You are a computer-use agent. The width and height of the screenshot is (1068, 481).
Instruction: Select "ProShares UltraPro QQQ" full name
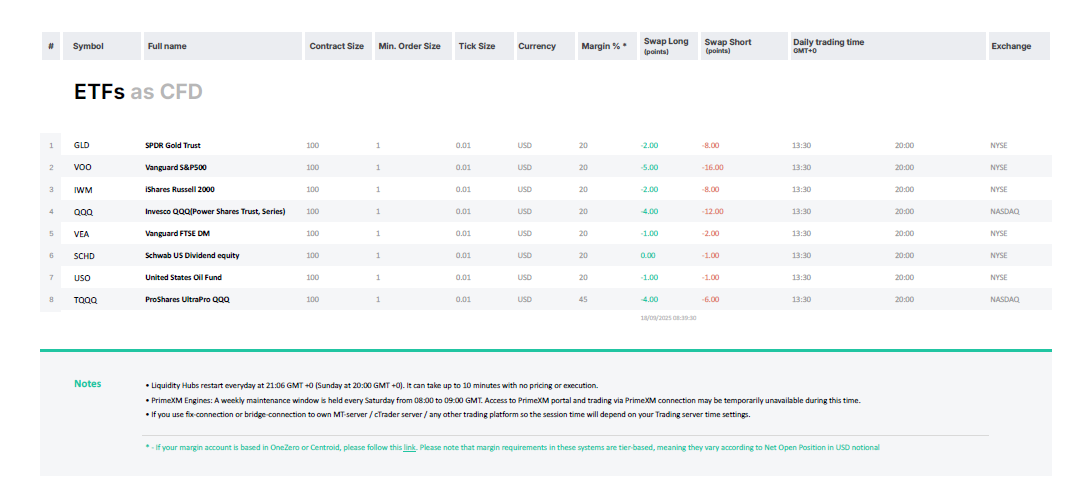tap(187, 299)
